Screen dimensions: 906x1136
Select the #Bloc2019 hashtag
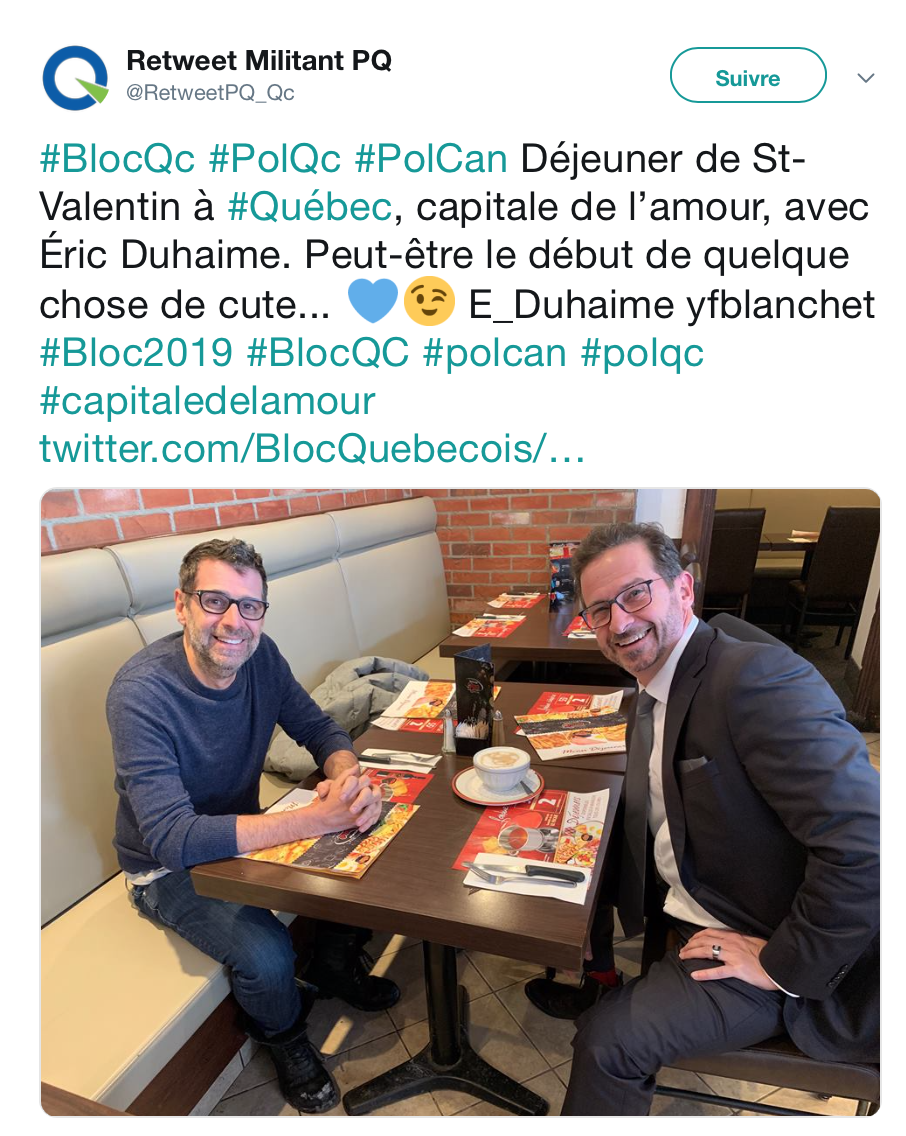136,353
